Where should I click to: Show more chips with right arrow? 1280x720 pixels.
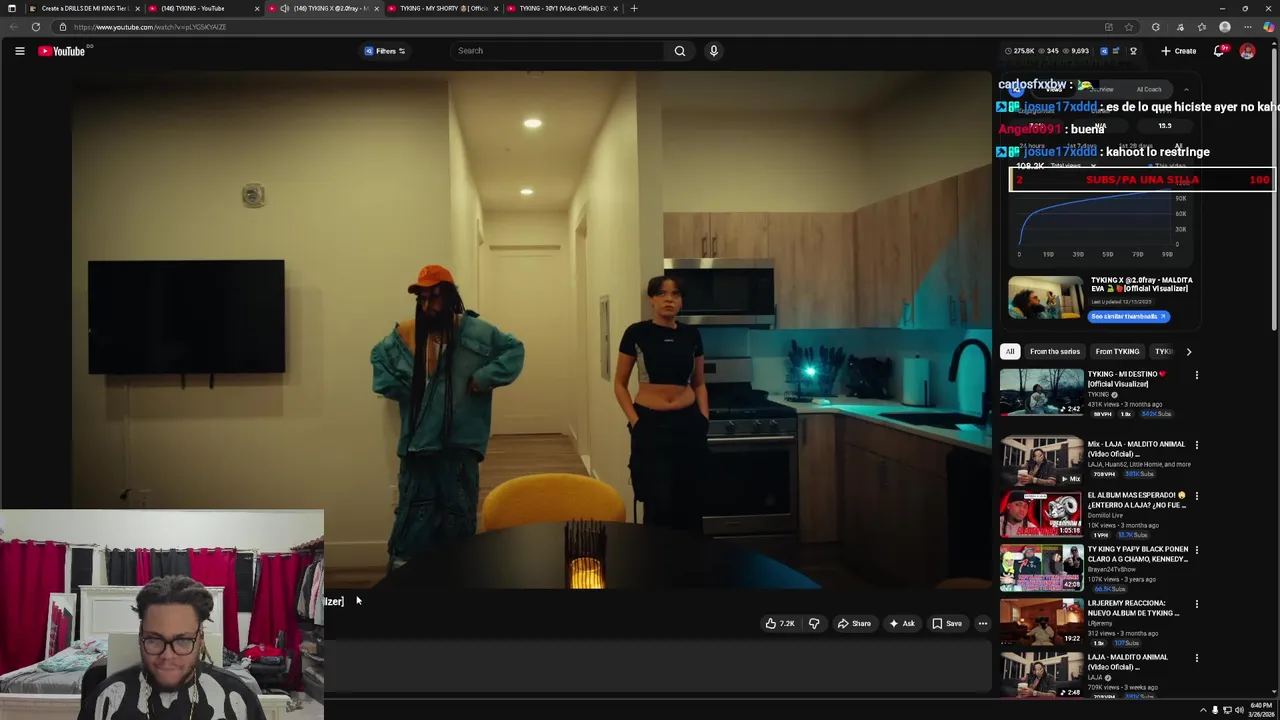click(1188, 352)
